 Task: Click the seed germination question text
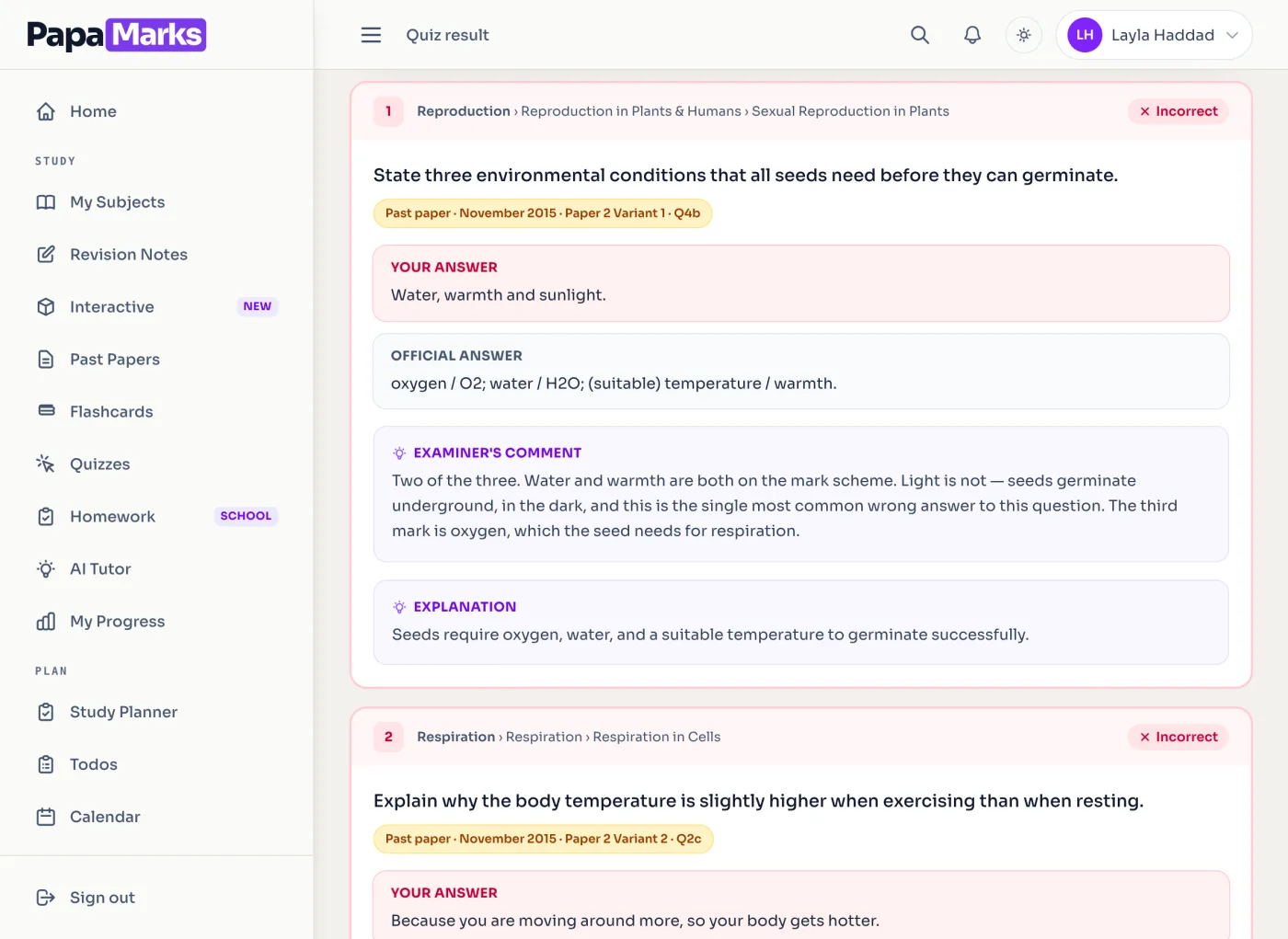pyautogui.click(x=746, y=176)
